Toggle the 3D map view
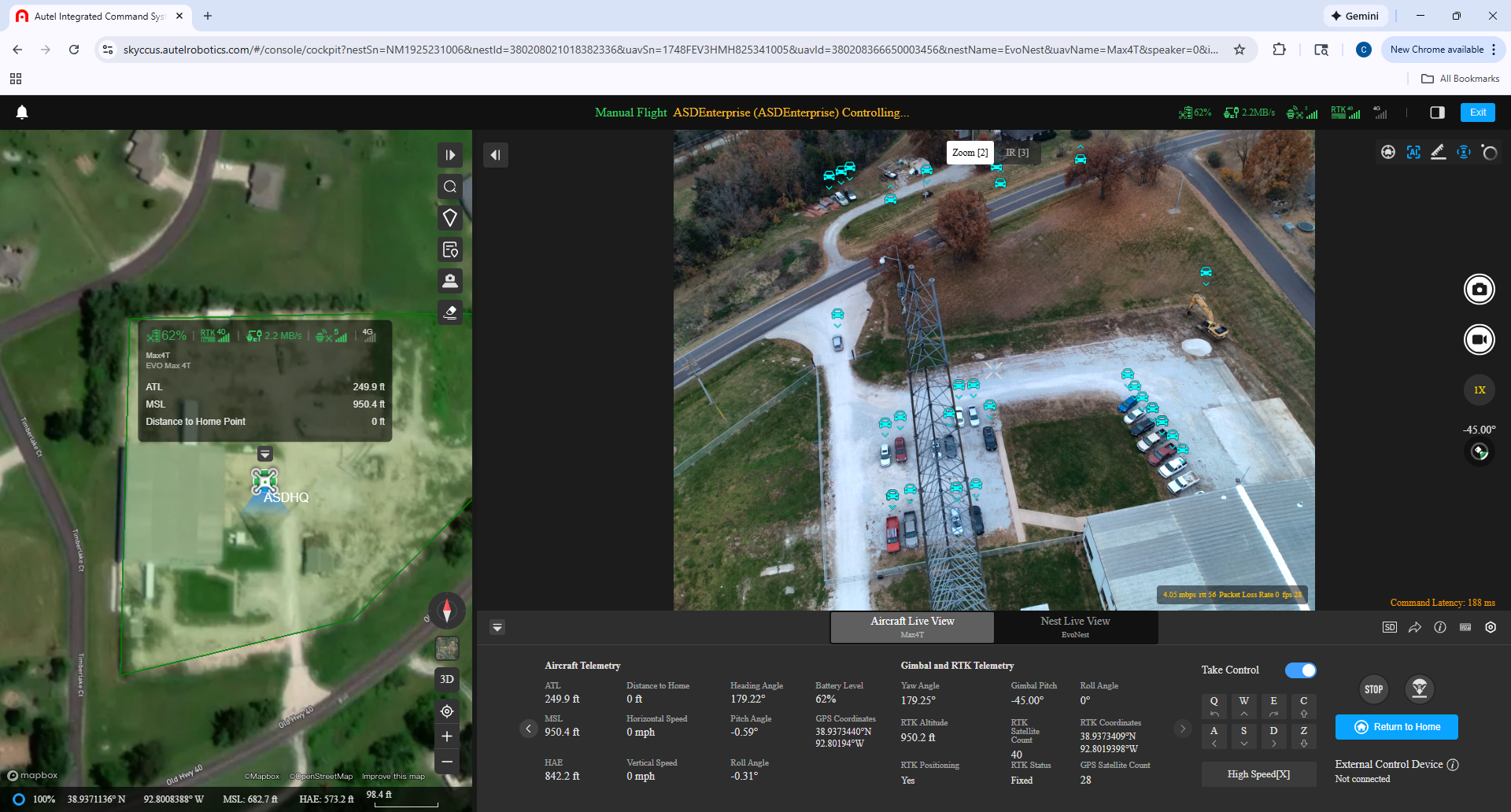The height and width of the screenshot is (812, 1511). (447, 679)
